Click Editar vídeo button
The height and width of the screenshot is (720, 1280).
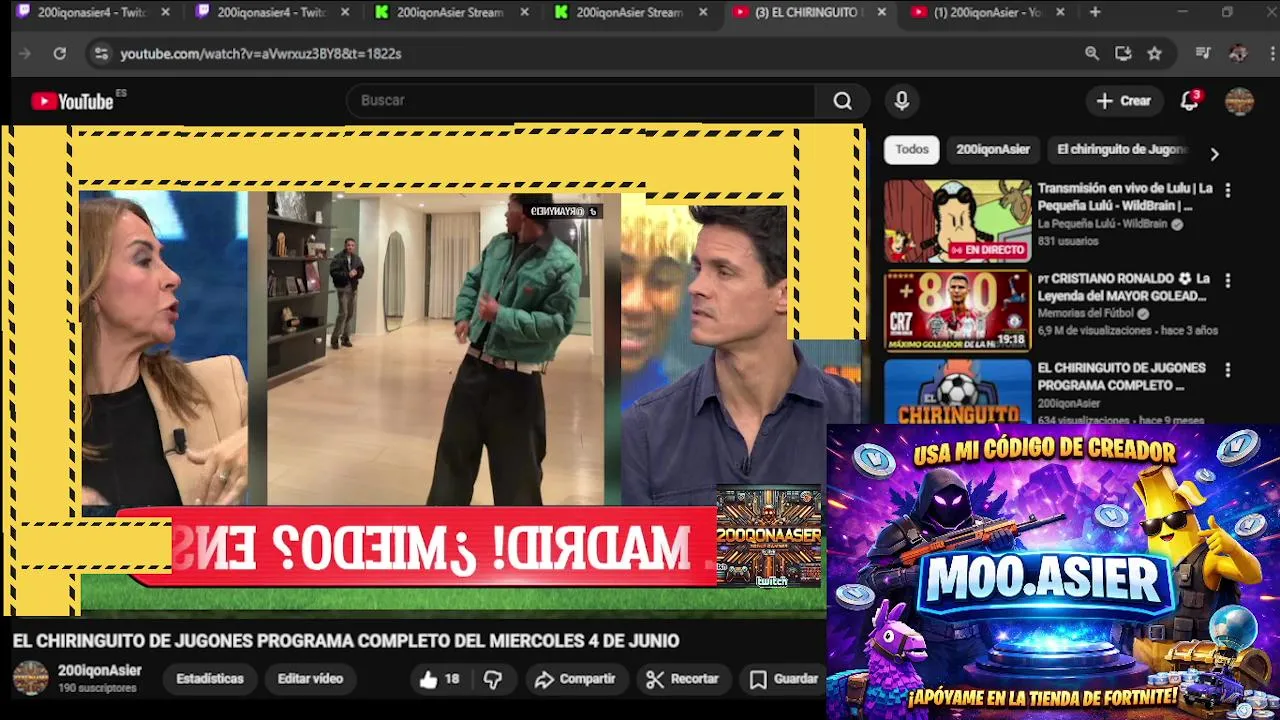coord(310,679)
